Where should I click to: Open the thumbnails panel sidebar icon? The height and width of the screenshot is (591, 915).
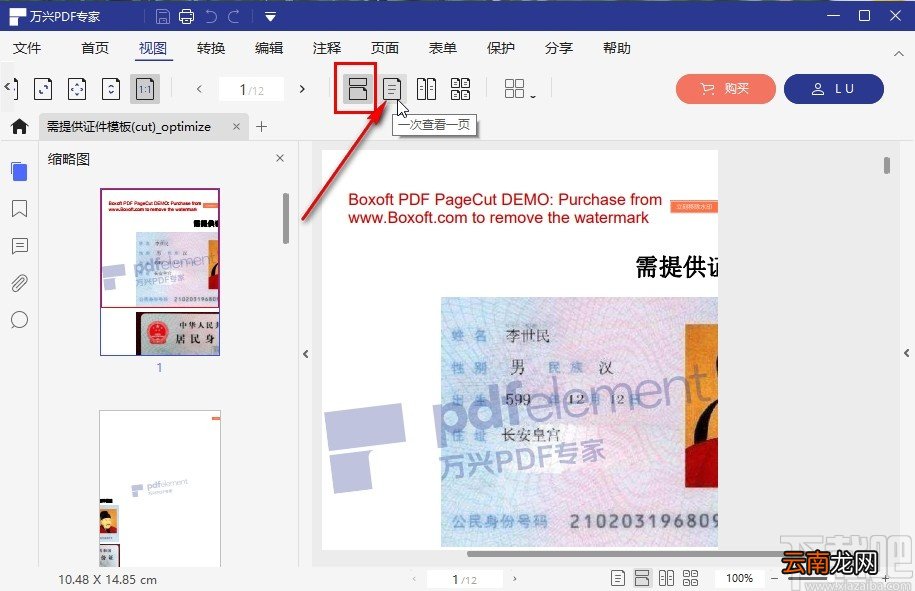[x=19, y=172]
